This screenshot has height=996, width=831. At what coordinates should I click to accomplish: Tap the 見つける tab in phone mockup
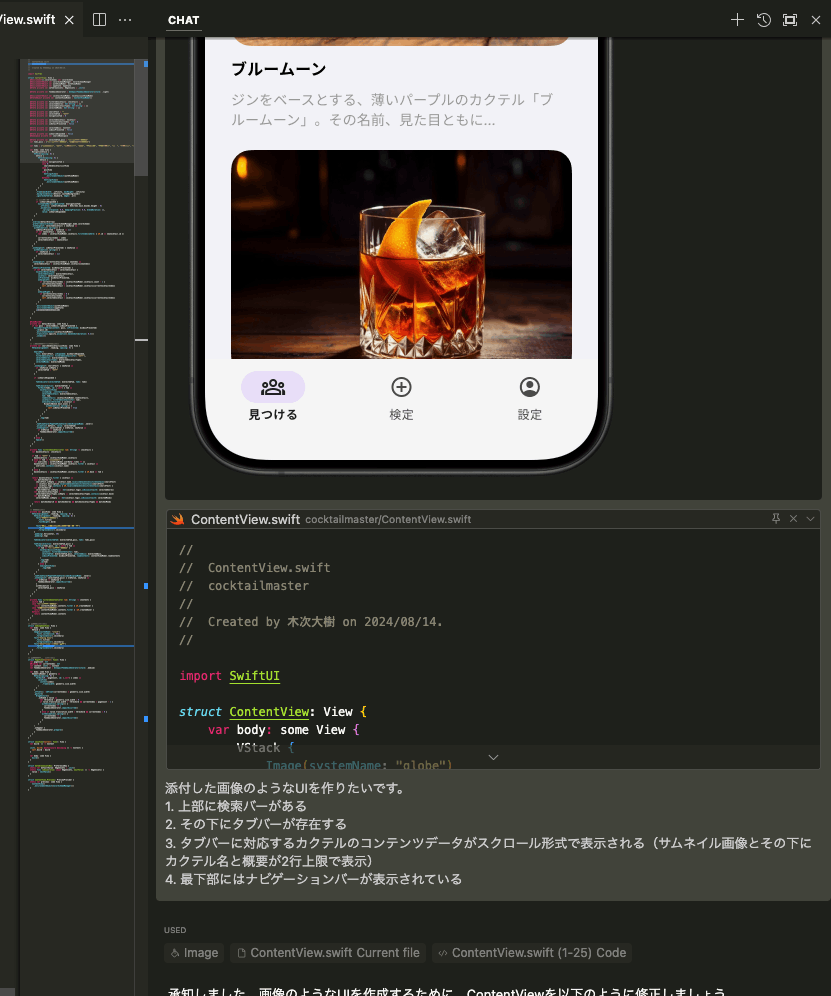tap(273, 396)
